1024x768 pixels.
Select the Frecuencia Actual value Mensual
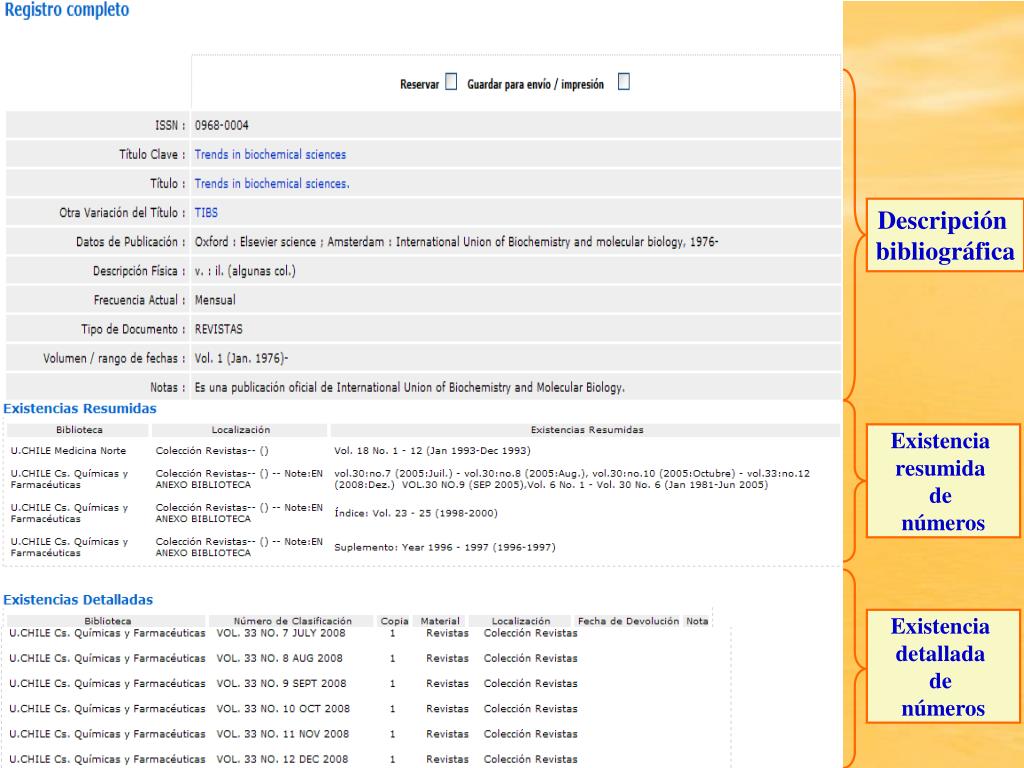coord(215,300)
